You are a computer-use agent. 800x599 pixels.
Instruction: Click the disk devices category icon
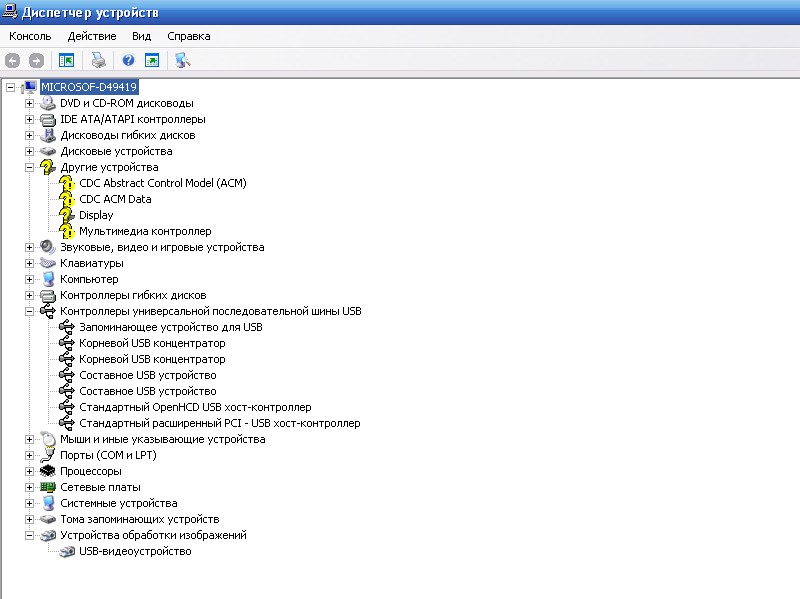point(48,152)
